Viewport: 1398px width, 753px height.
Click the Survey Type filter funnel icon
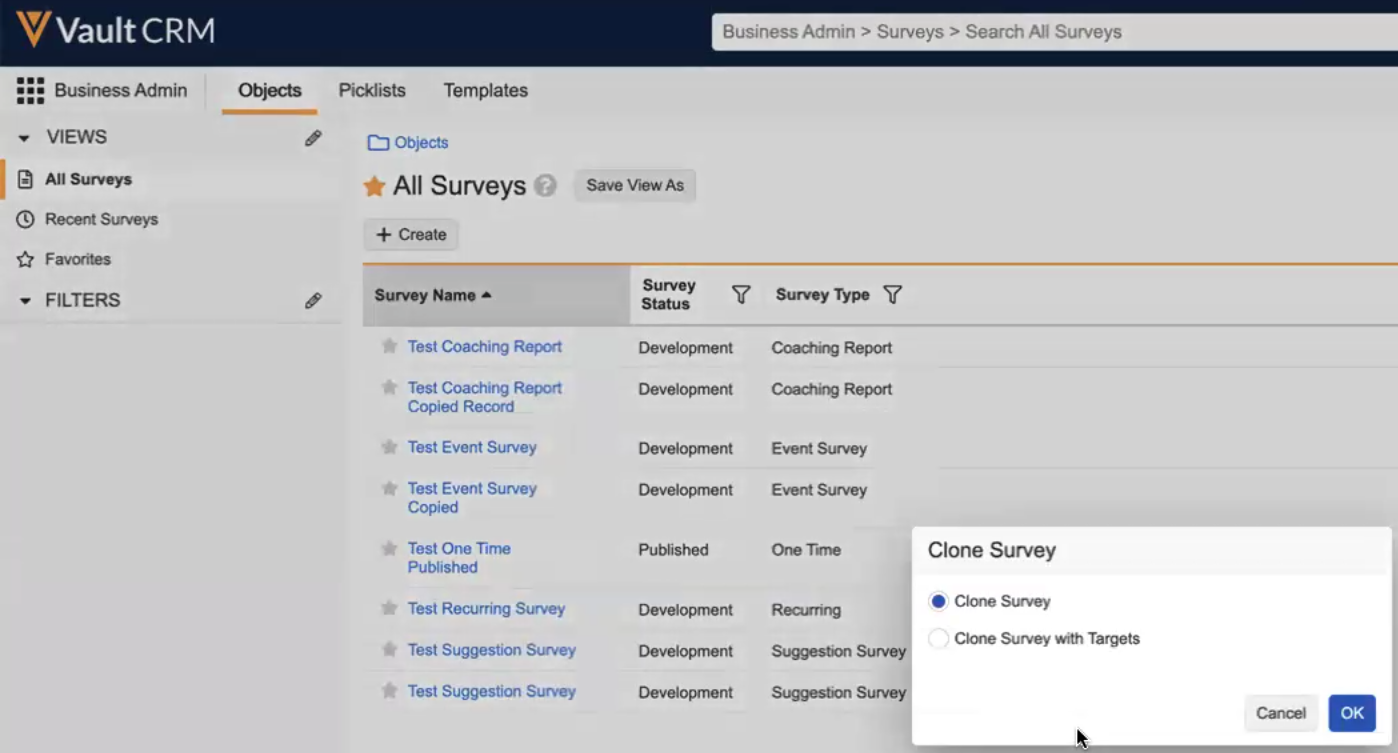[x=893, y=295]
